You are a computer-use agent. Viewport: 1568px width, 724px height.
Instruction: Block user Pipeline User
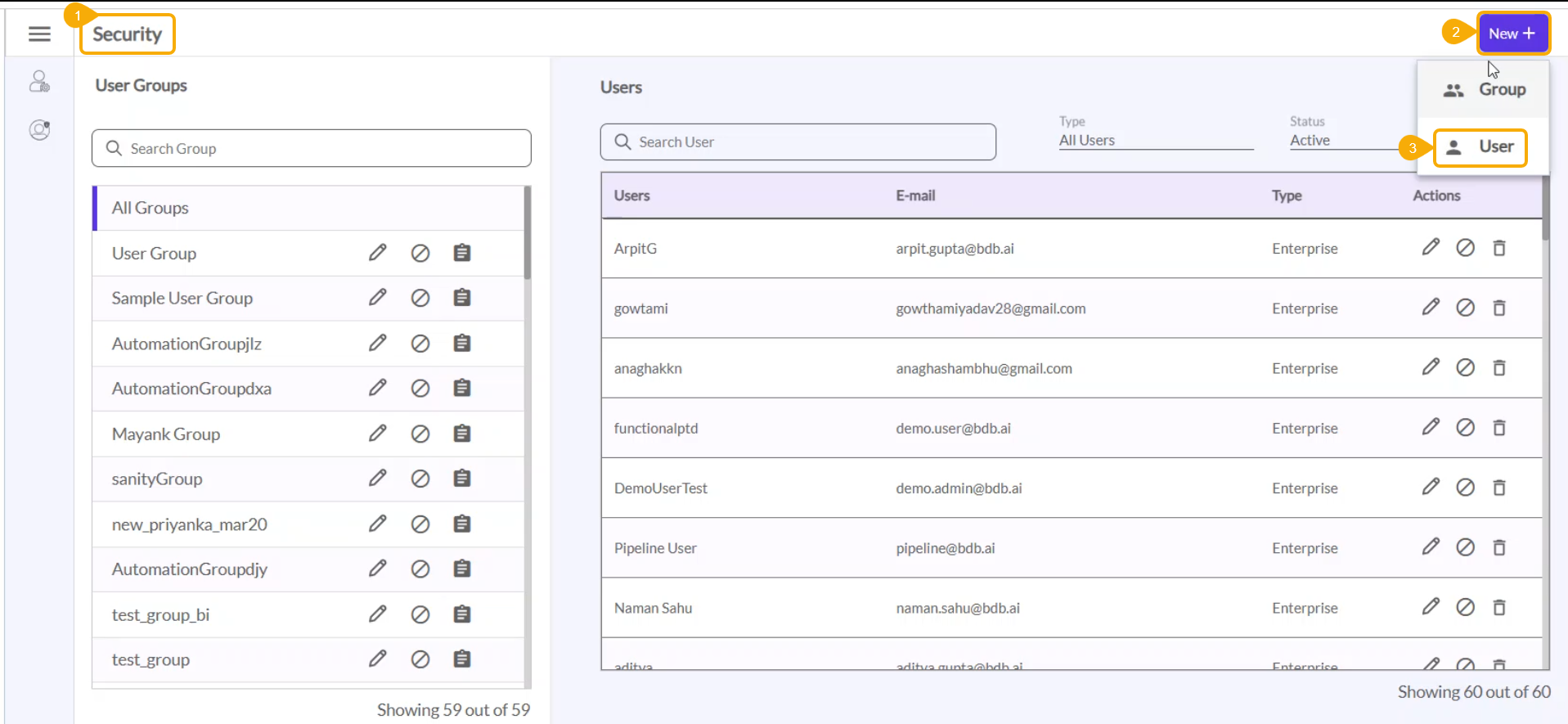pos(1465,547)
